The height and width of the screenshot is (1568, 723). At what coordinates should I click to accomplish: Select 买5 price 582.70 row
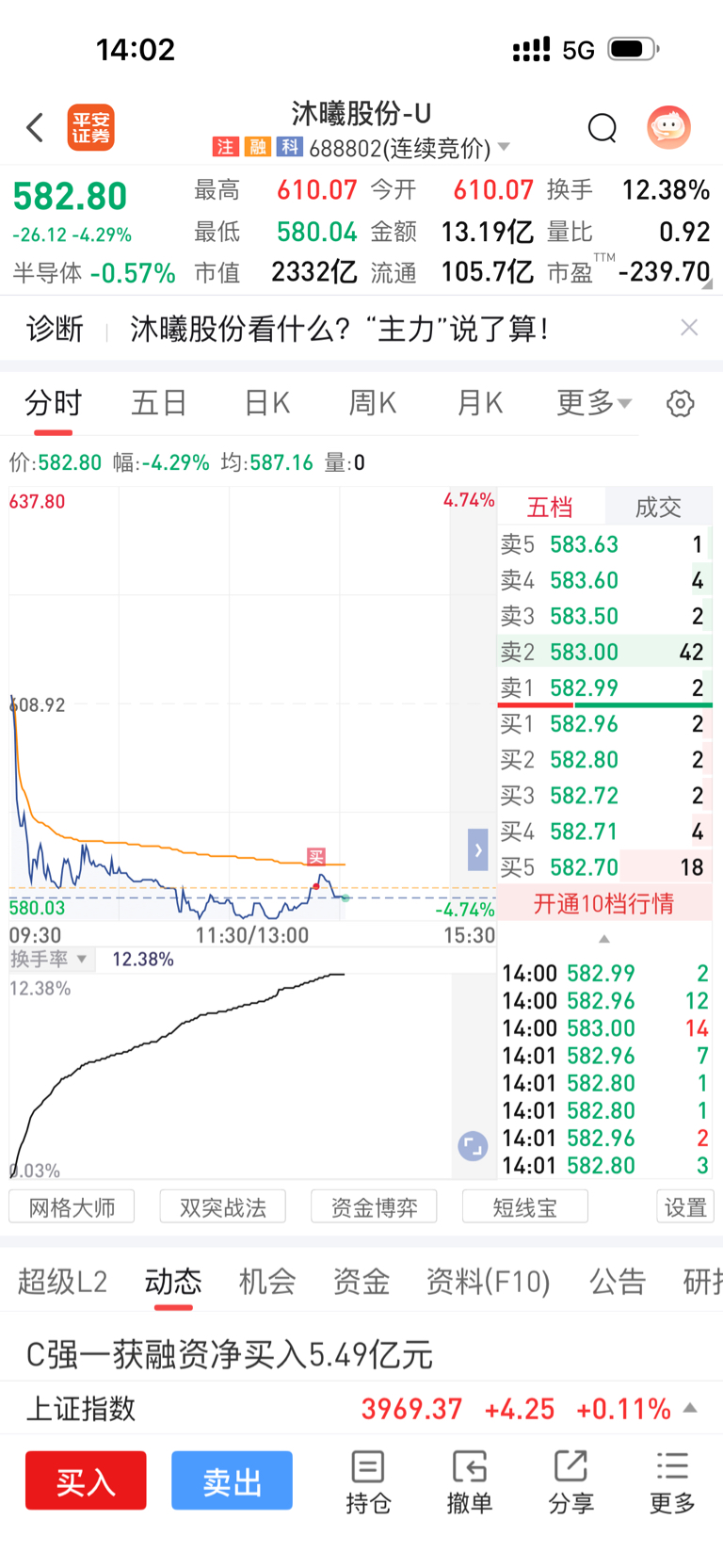604,867
